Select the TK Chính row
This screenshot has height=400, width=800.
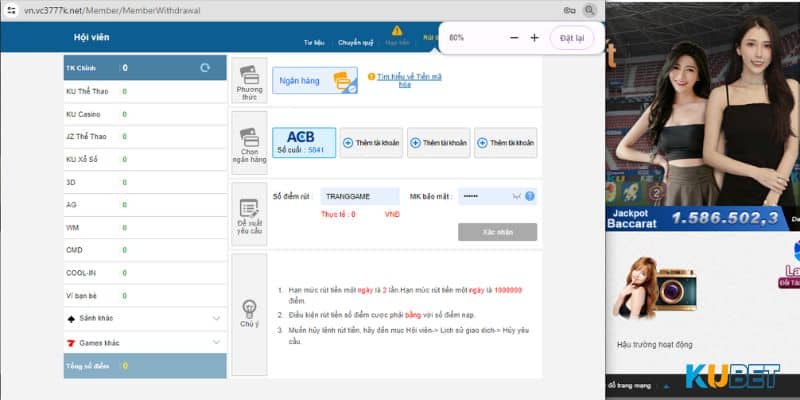click(145, 68)
